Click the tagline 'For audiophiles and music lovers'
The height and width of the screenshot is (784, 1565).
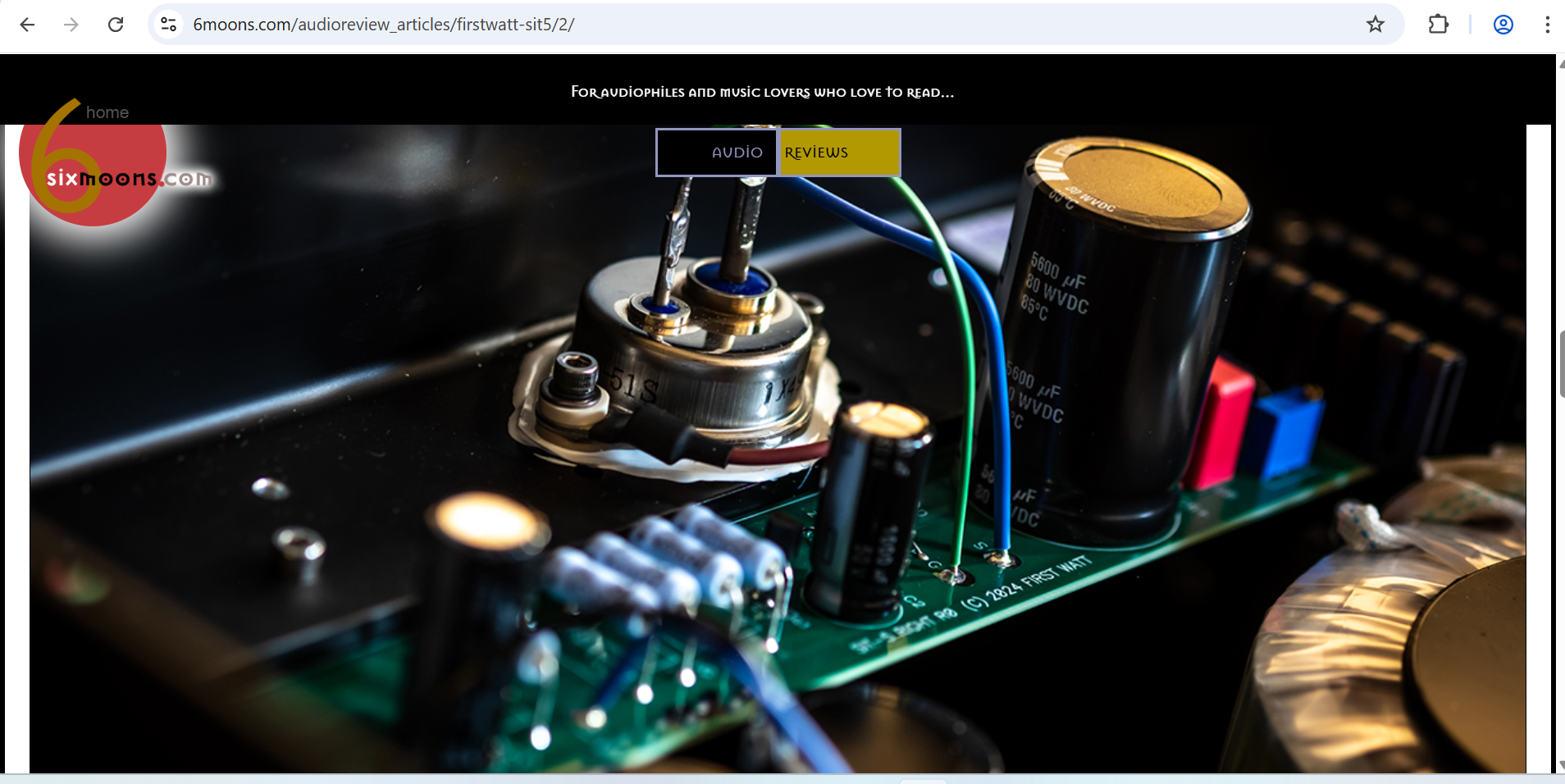coord(763,92)
